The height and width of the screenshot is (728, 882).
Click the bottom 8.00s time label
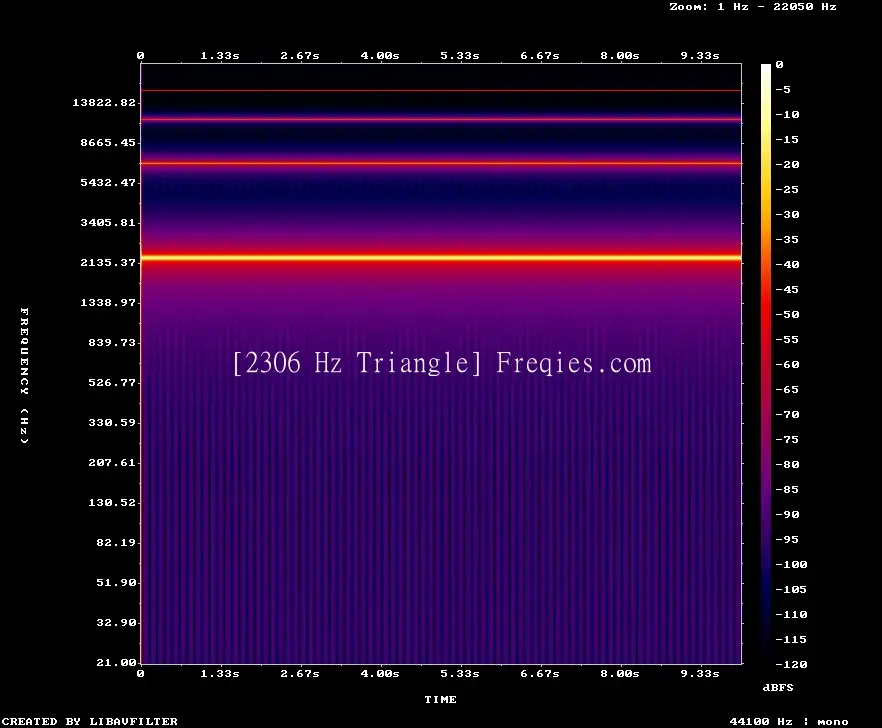619,673
